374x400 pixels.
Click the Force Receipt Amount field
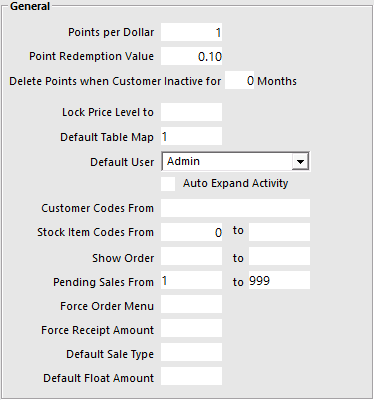(x=191, y=328)
